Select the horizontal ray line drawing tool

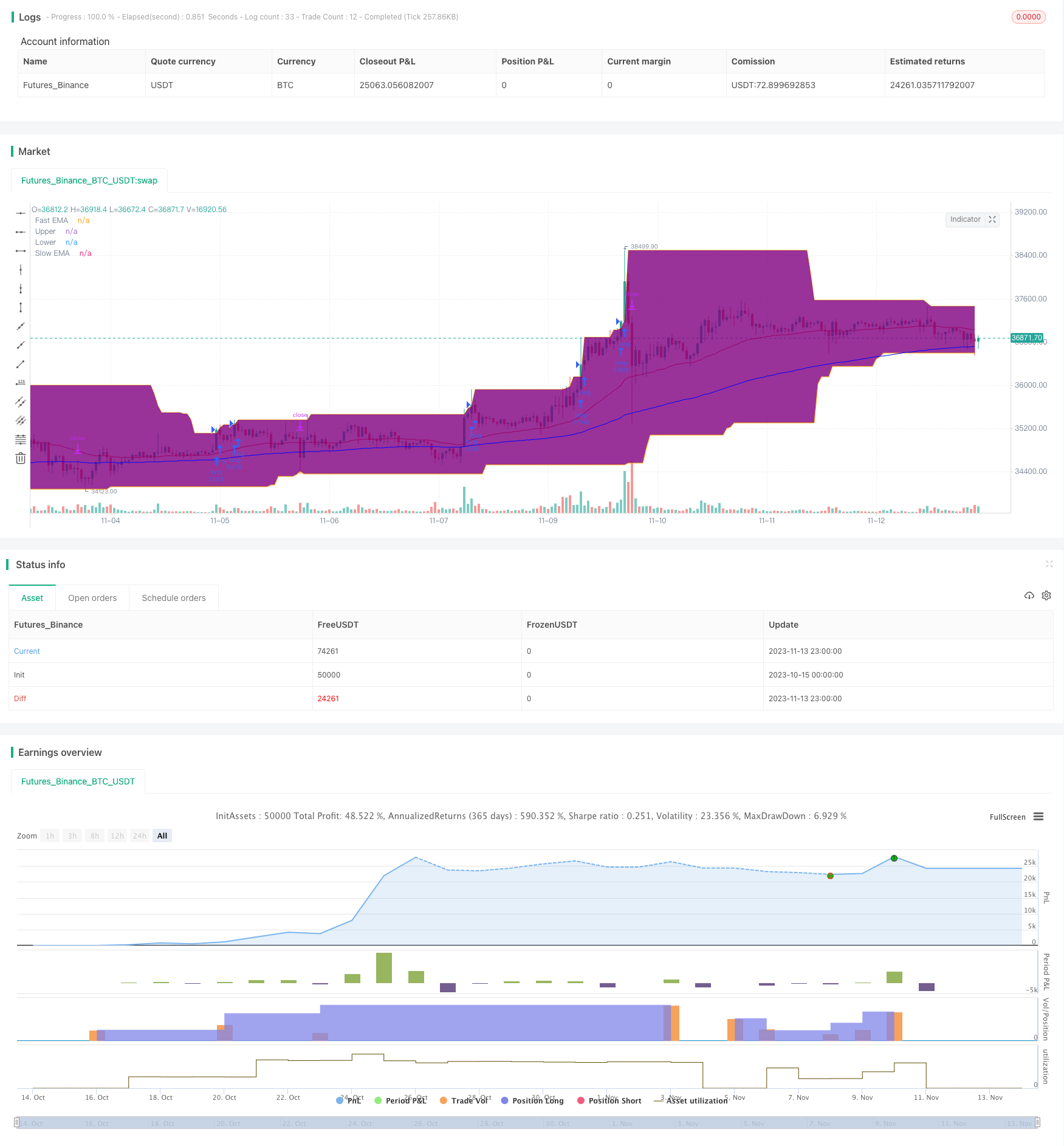click(x=21, y=232)
